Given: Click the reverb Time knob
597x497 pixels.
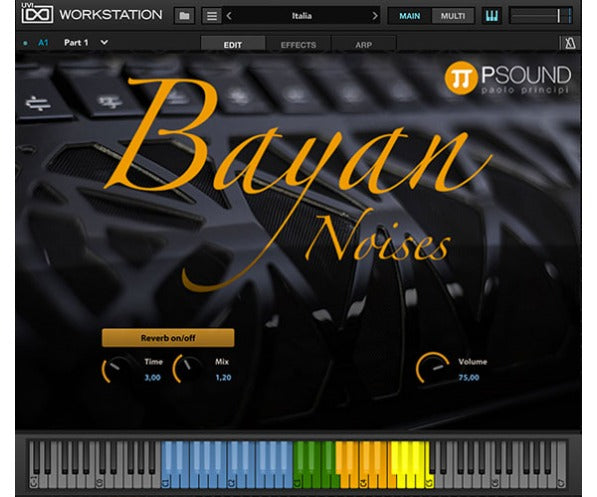Looking at the screenshot, I should [117, 369].
